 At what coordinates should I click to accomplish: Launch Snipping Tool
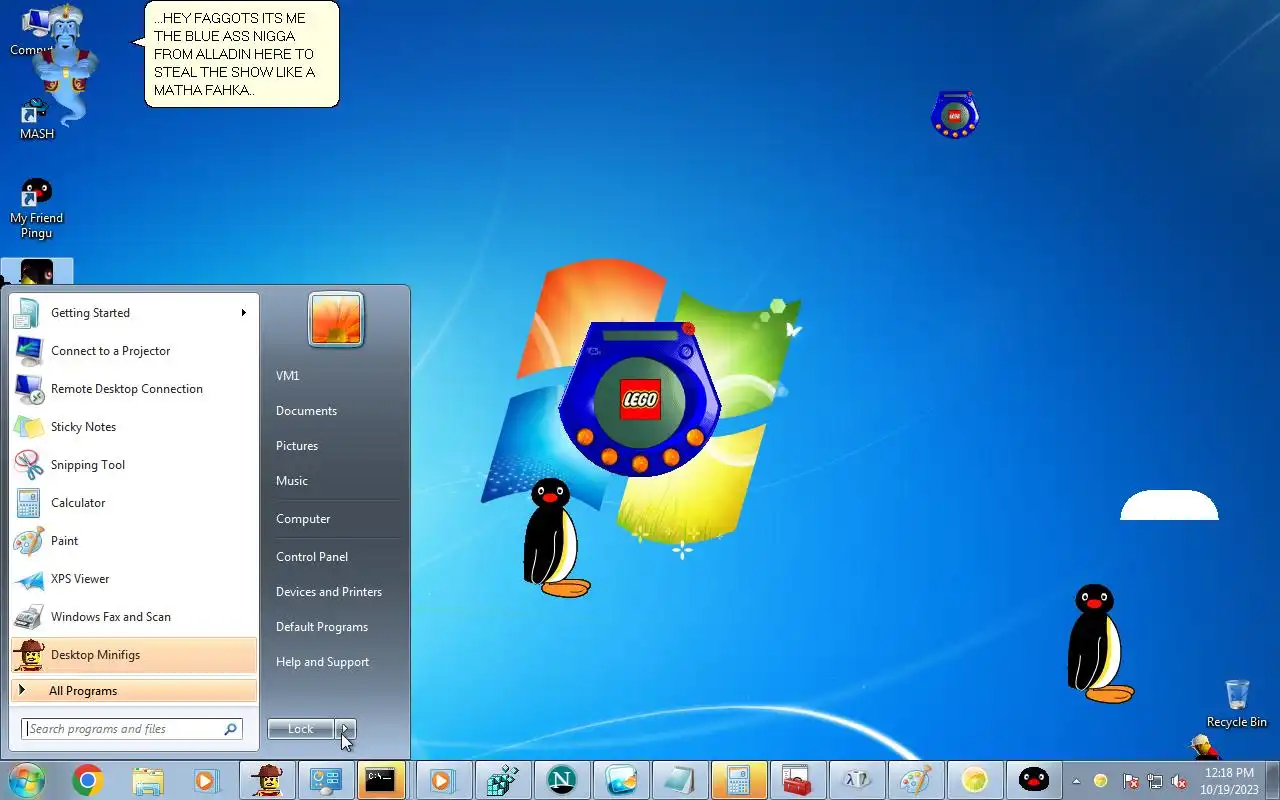click(134, 465)
